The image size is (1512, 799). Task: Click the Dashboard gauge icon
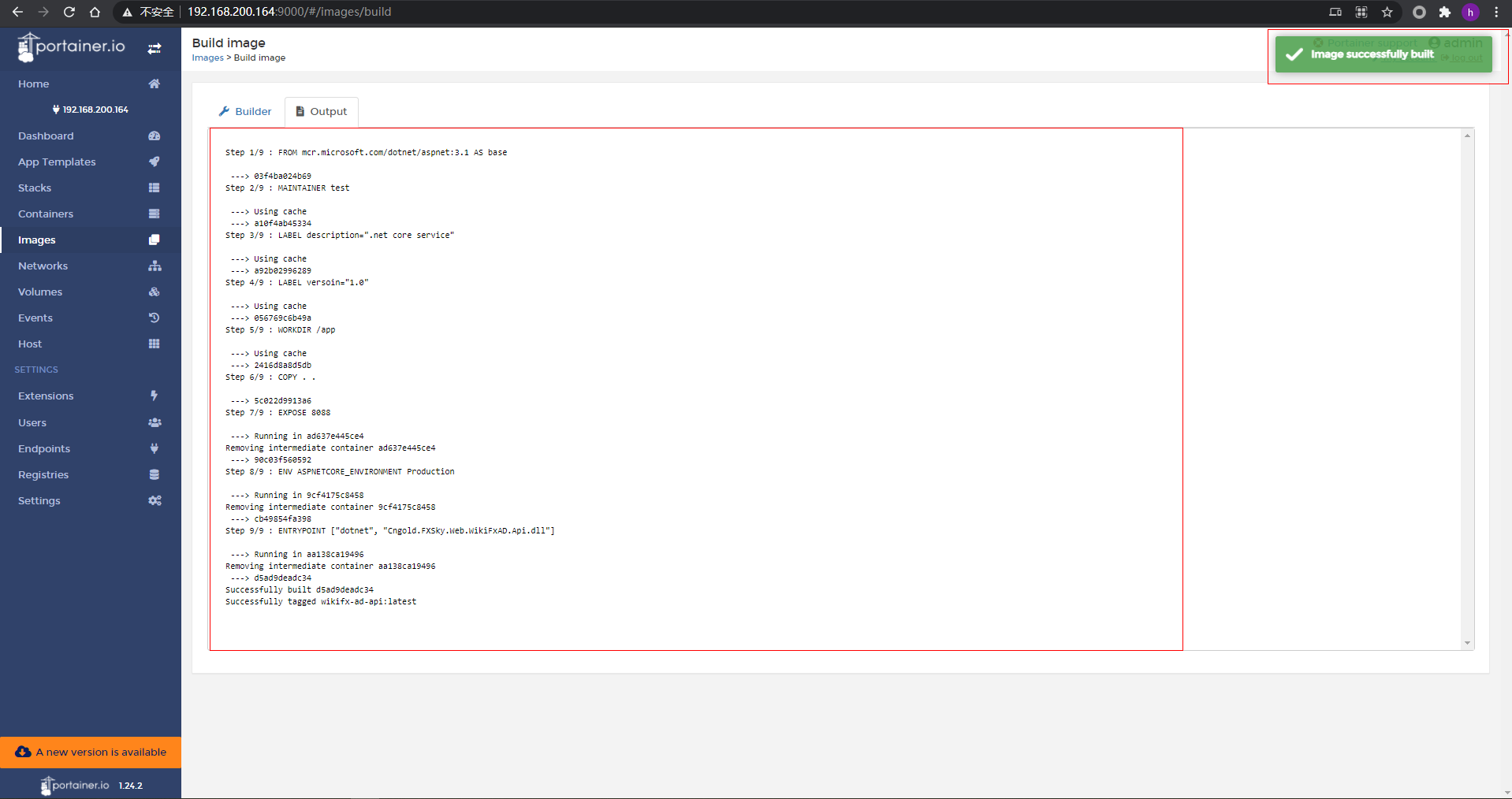click(154, 136)
